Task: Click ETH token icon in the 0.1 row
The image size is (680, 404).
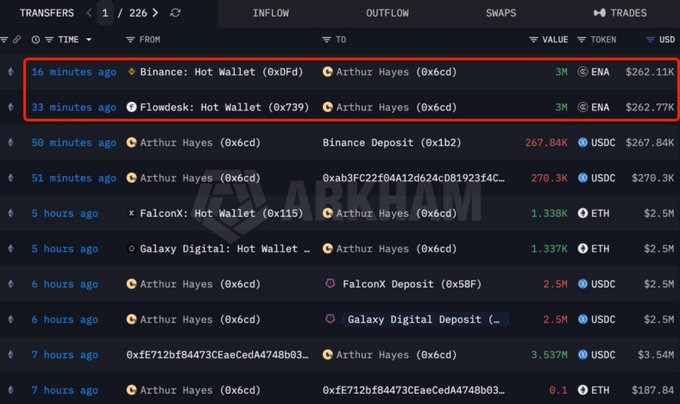Action: pos(583,390)
